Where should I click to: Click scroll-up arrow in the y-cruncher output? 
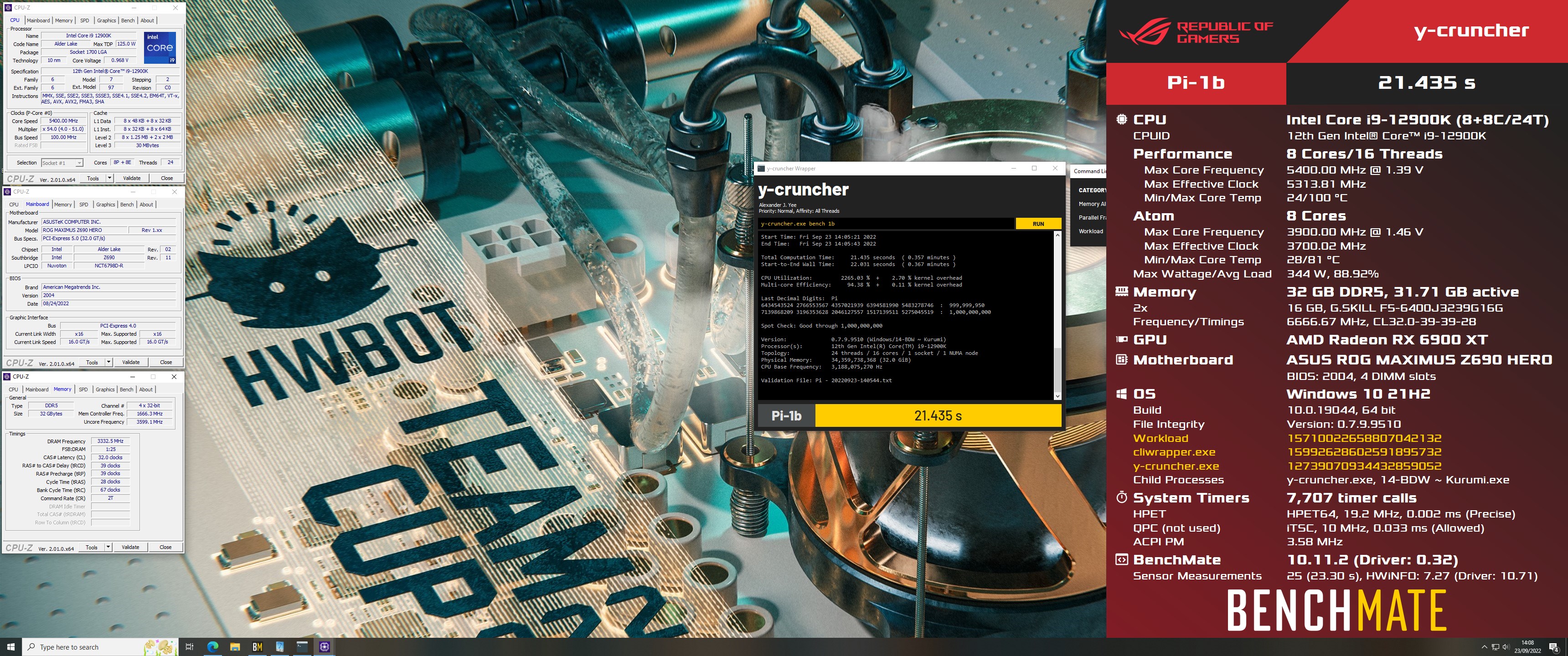(x=1057, y=235)
